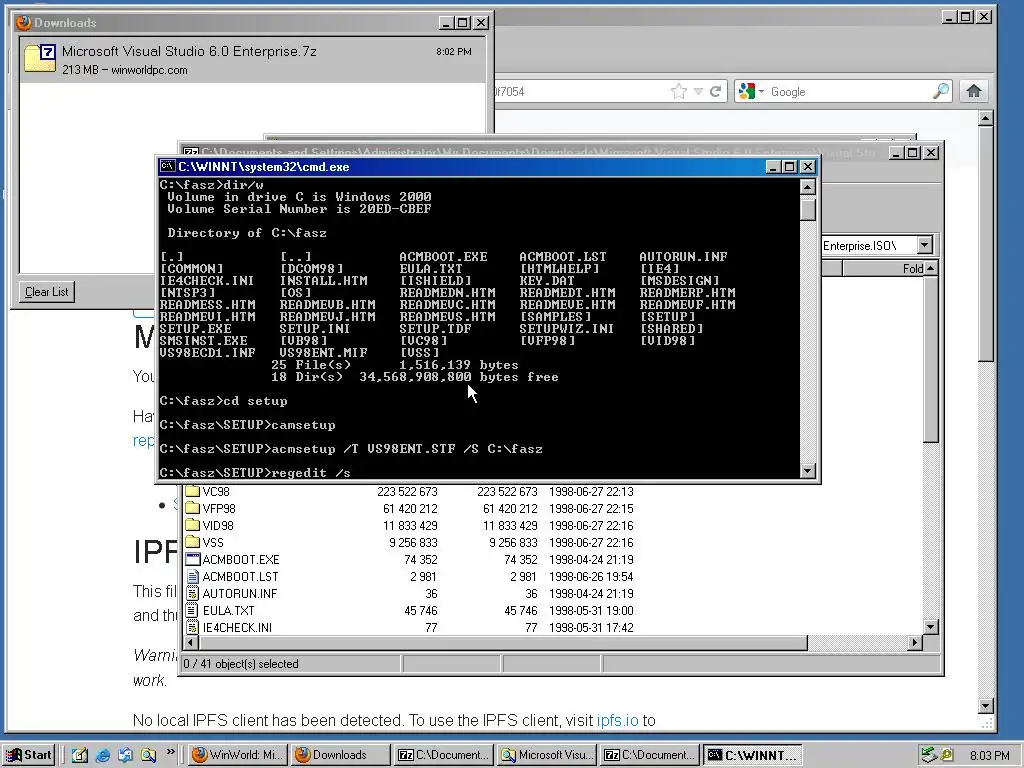Select the IE4CHECK.INI file icon
The image size is (1024, 768).
click(192, 627)
